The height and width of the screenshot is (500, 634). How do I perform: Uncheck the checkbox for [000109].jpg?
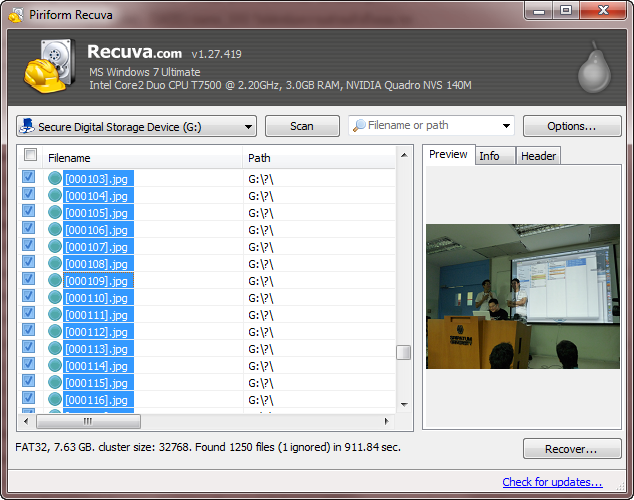pos(28,278)
